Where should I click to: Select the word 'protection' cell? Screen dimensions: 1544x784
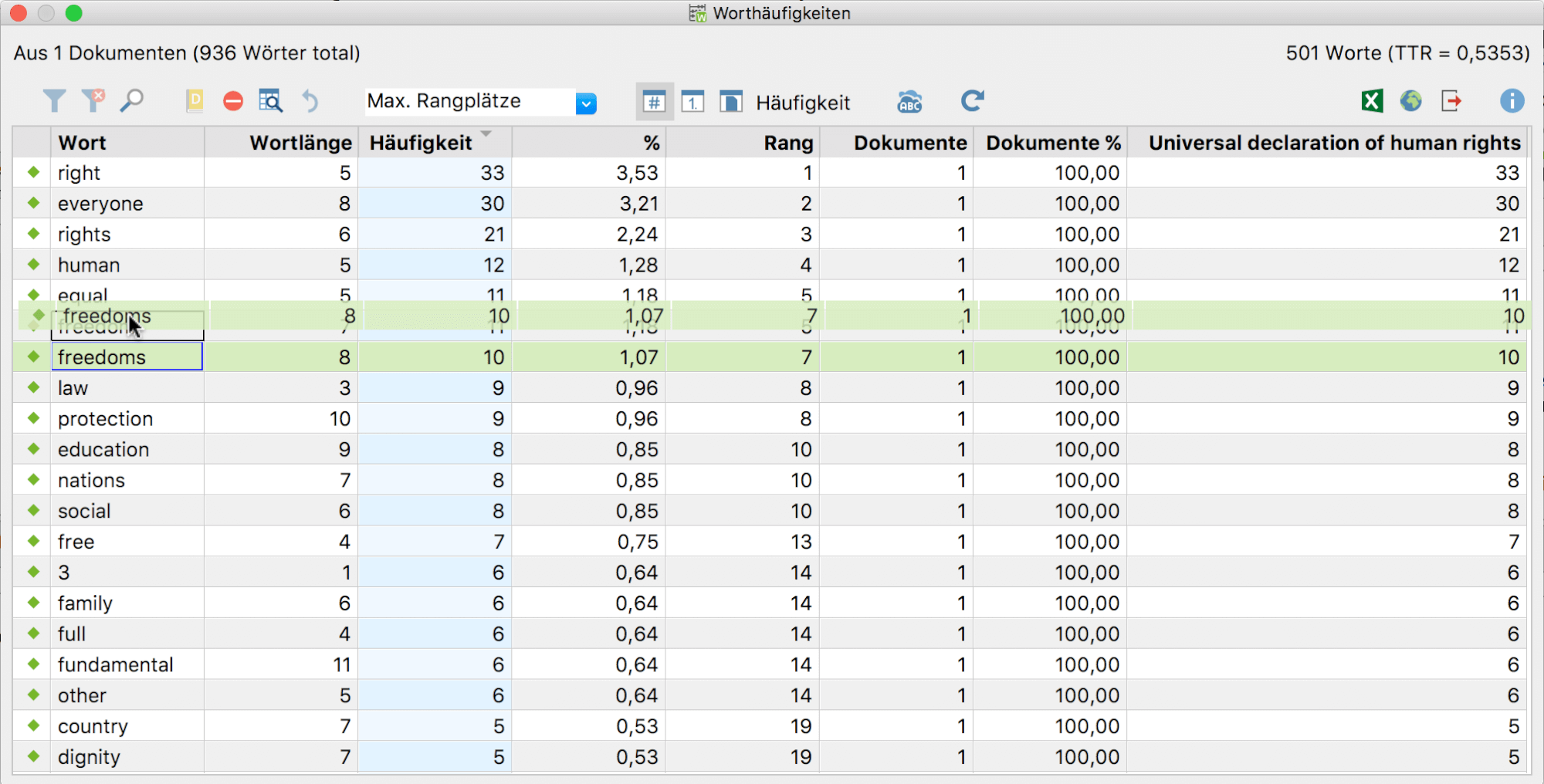pos(128,418)
